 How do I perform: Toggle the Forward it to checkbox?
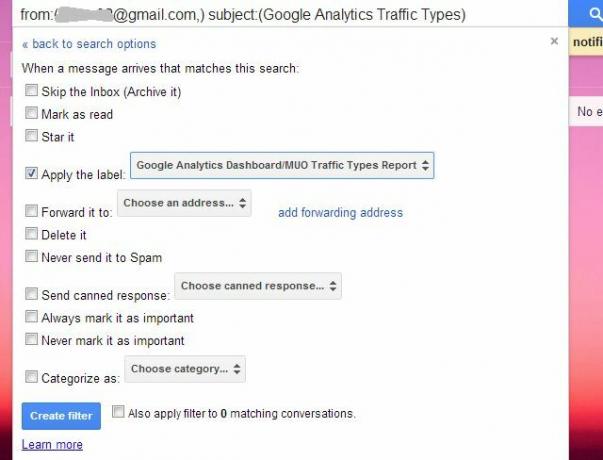point(32,211)
